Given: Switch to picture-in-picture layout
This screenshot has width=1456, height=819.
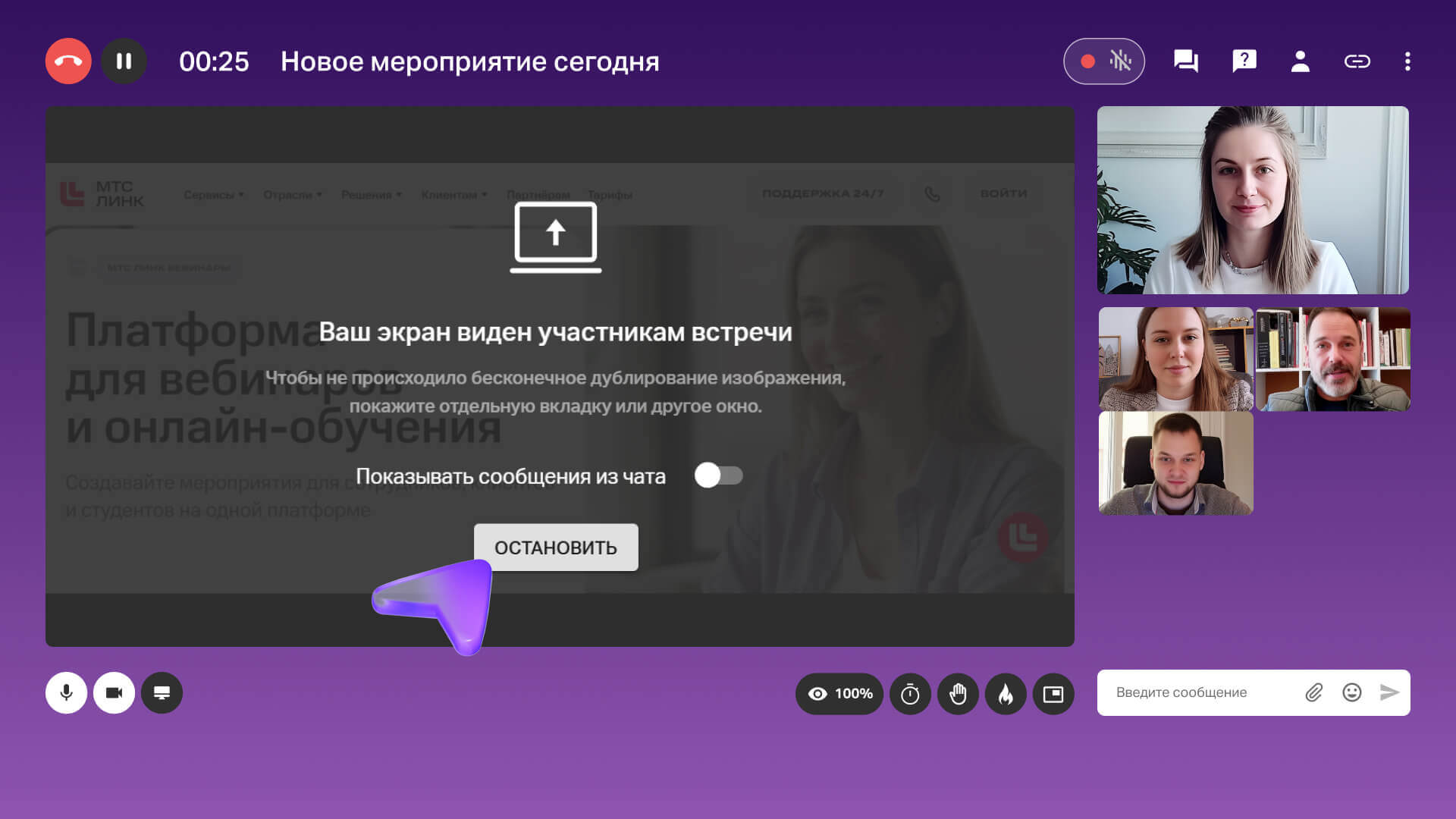Looking at the screenshot, I should point(1053,694).
